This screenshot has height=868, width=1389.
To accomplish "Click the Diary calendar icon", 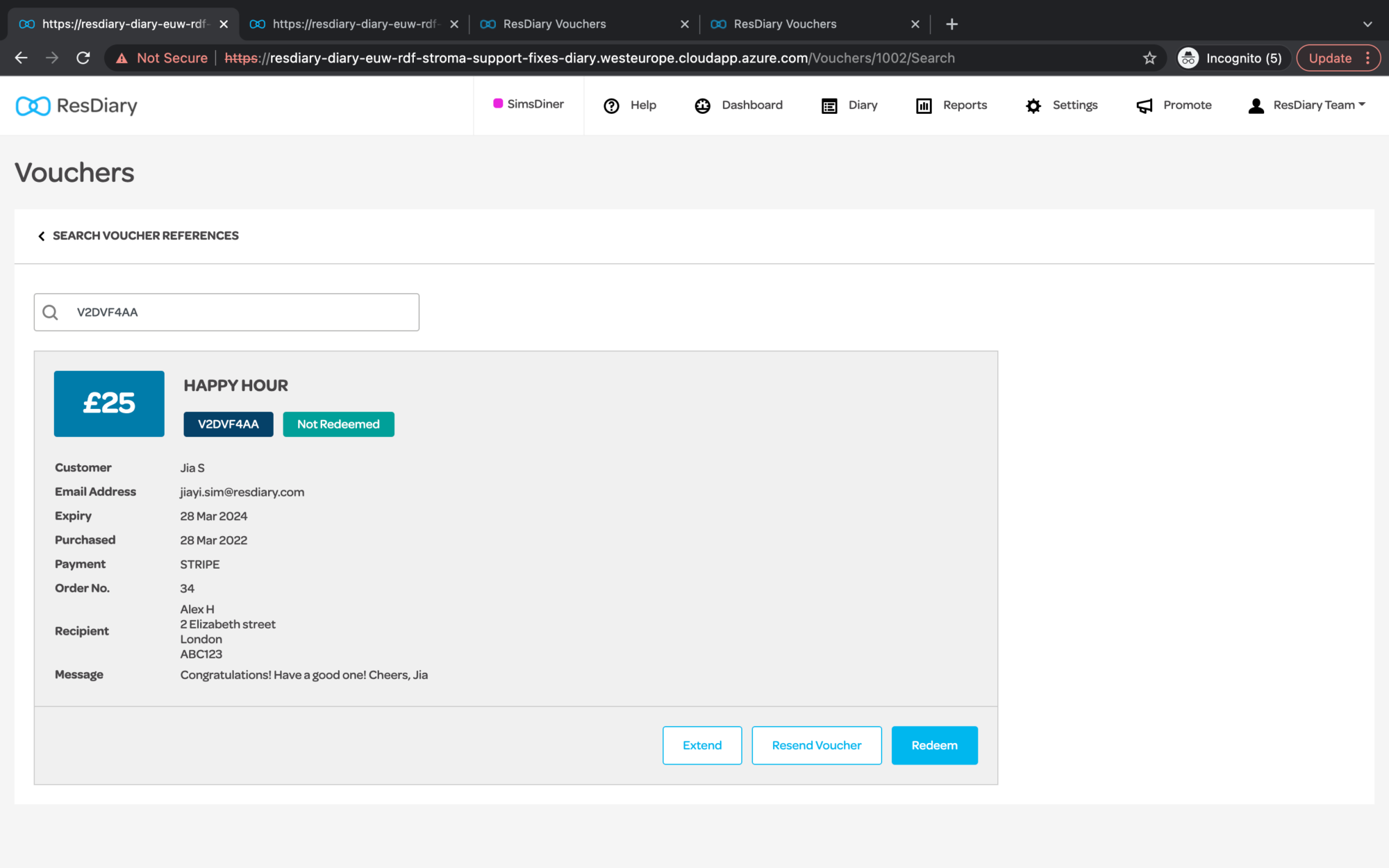I will [829, 106].
